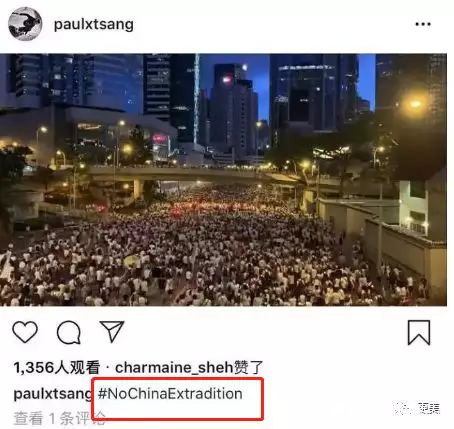This screenshot has width=454, height=429.
Task: Tap the yellow umbrella in the crowd
Action: pos(132,261)
